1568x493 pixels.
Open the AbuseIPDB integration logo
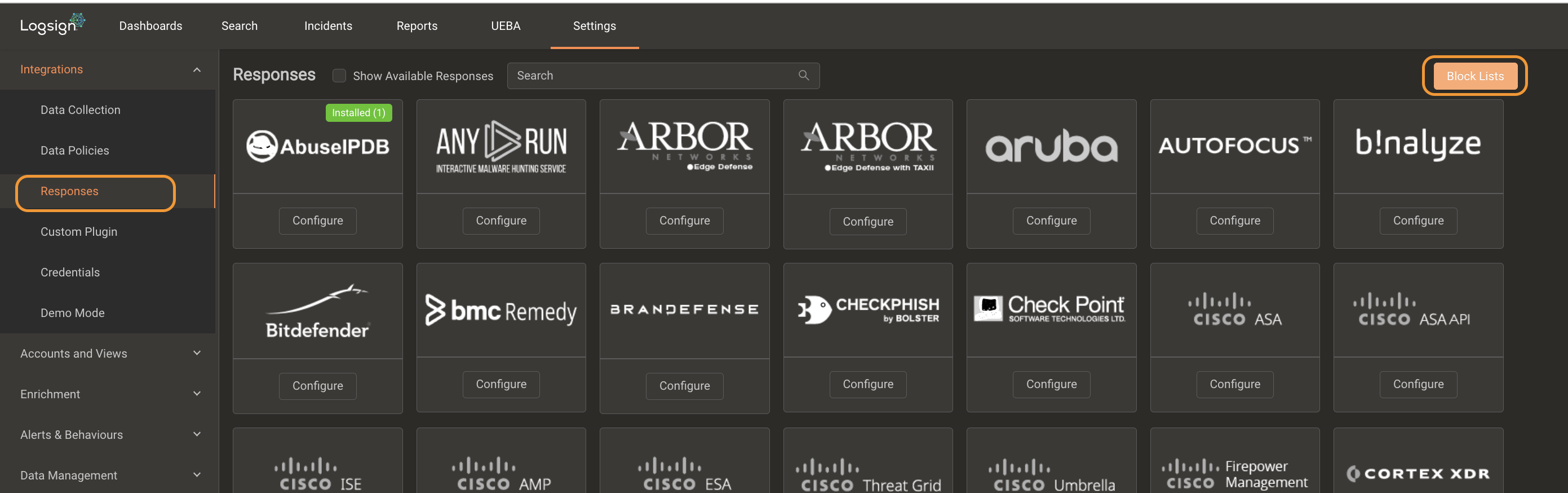[x=317, y=146]
